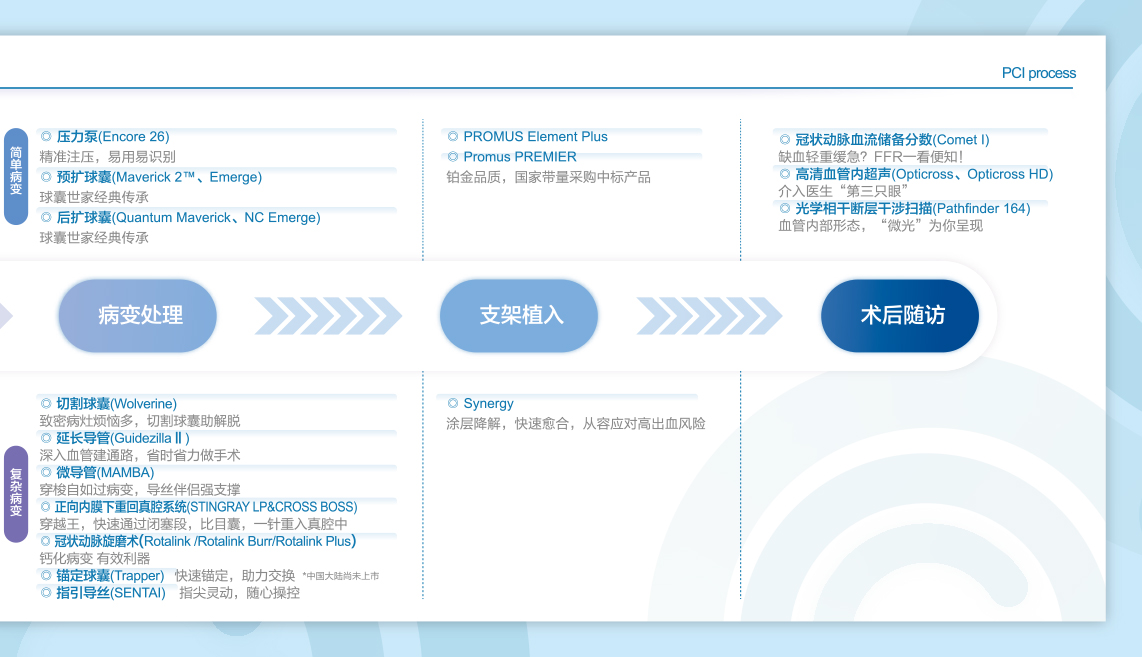This screenshot has width=1142, height=657.
Task: Click the PCI process header label
Action: click(1039, 73)
